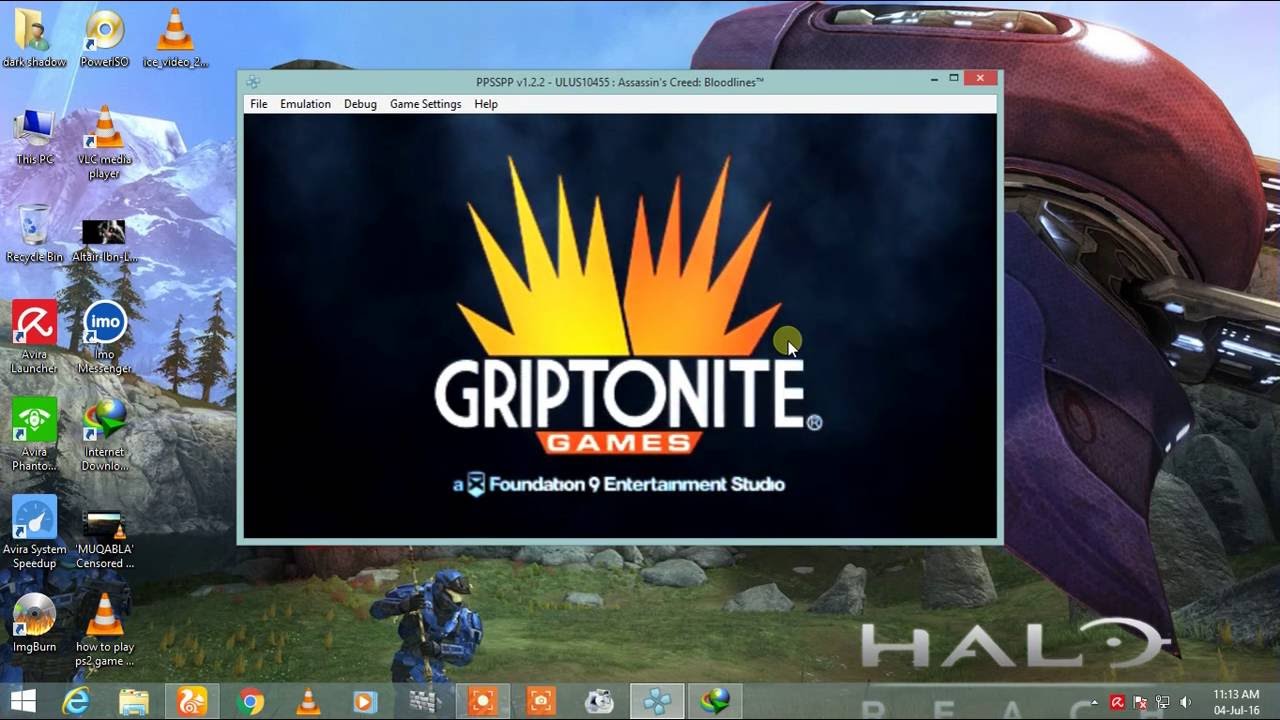Screen dimensions: 1280x720
Task: Switch to UC Browser on taskbar
Action: (x=191, y=702)
